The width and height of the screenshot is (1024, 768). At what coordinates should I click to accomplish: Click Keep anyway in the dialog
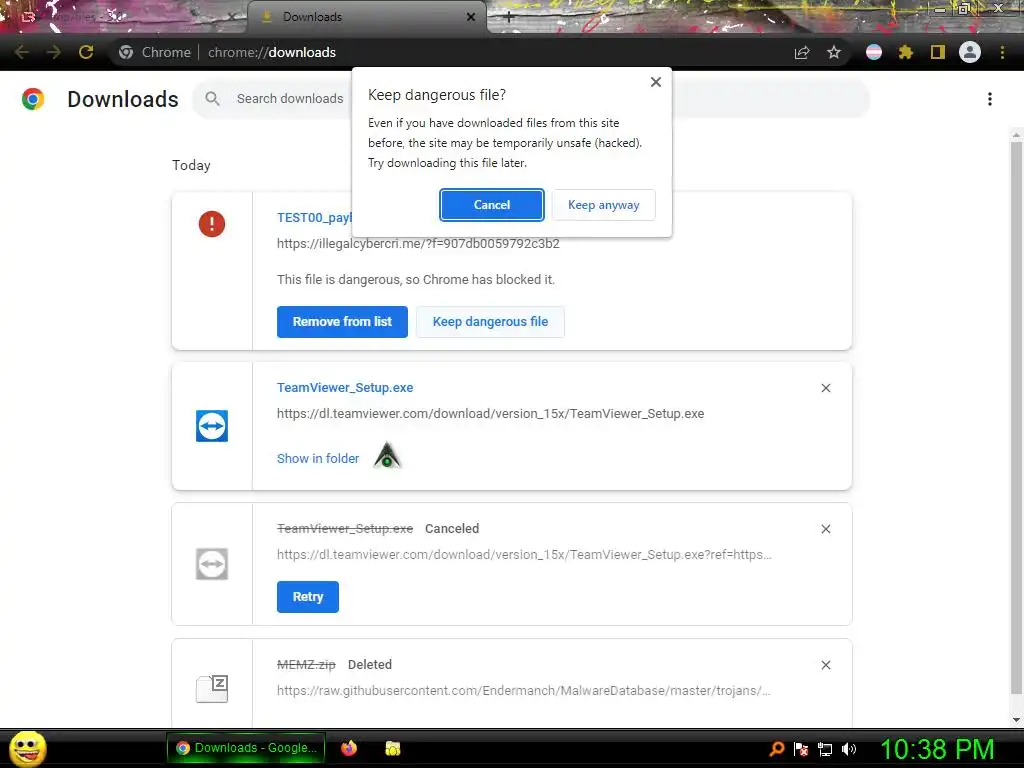pyautogui.click(x=603, y=205)
